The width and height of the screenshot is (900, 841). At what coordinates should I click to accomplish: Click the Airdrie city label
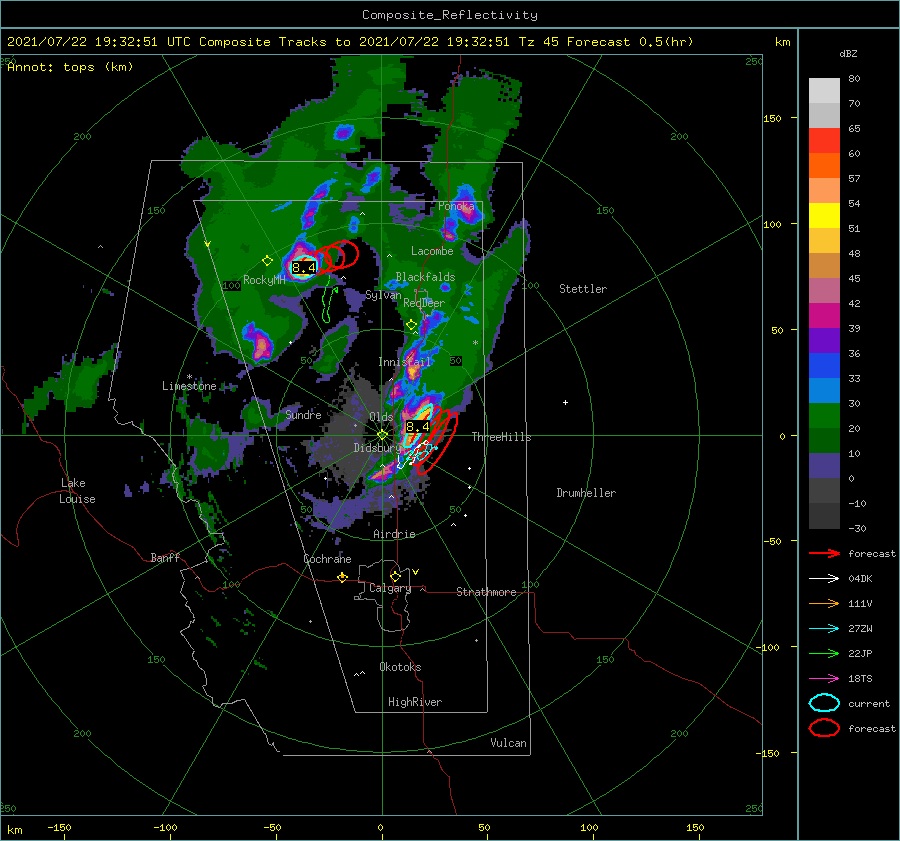tap(394, 534)
